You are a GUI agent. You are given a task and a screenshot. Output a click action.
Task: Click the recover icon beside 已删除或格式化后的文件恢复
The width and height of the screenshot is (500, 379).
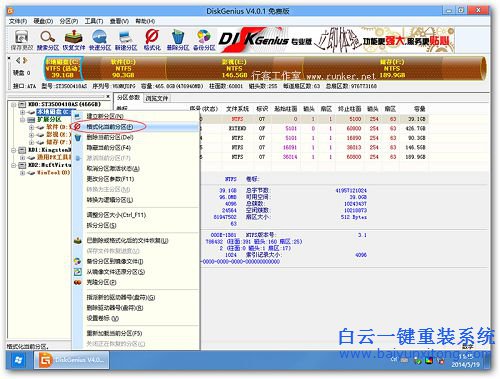tap(78, 240)
